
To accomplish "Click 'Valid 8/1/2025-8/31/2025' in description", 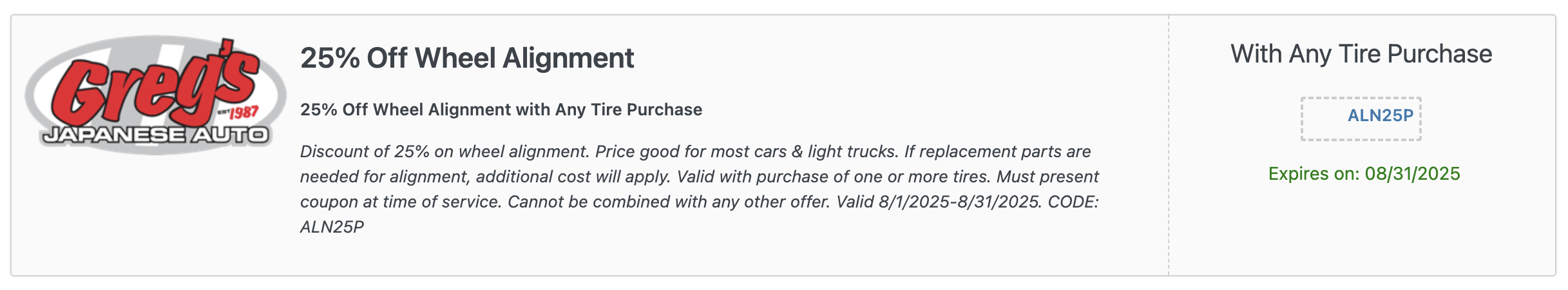I will 939,202.
